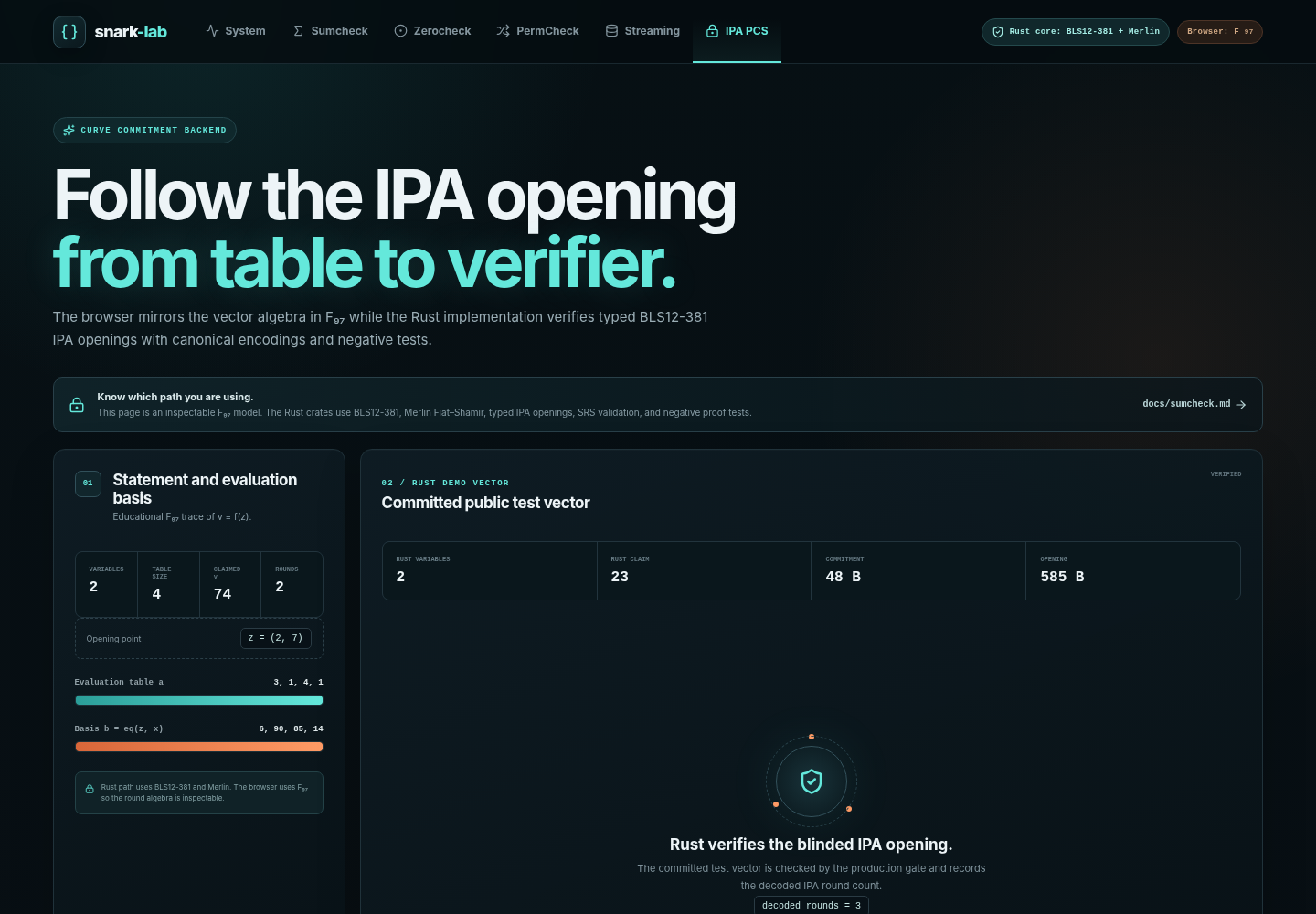1316x914 pixels.
Task: Open the Sumcheck tab
Action: pyautogui.click(x=330, y=31)
